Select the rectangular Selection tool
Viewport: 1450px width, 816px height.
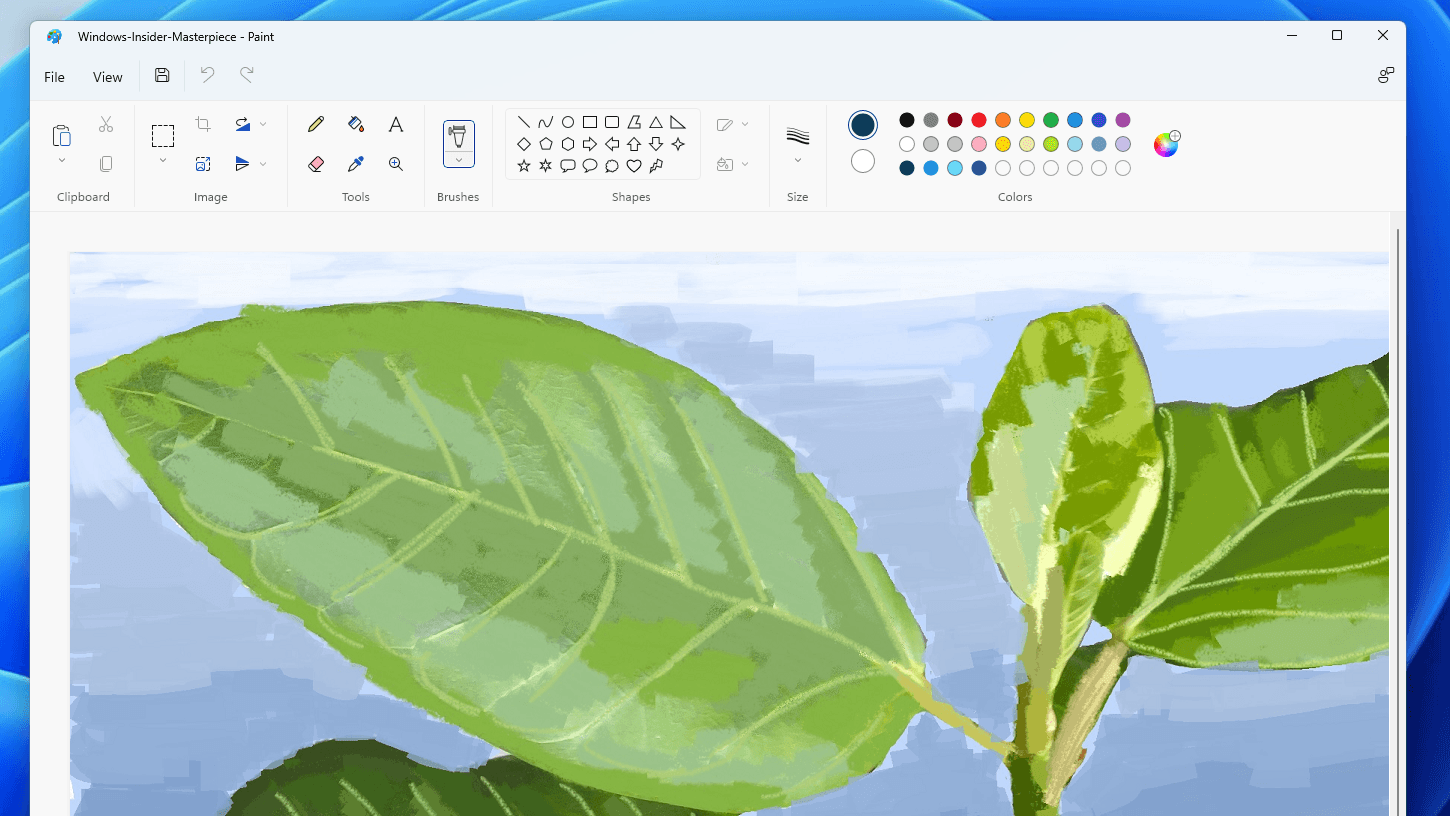coord(163,136)
